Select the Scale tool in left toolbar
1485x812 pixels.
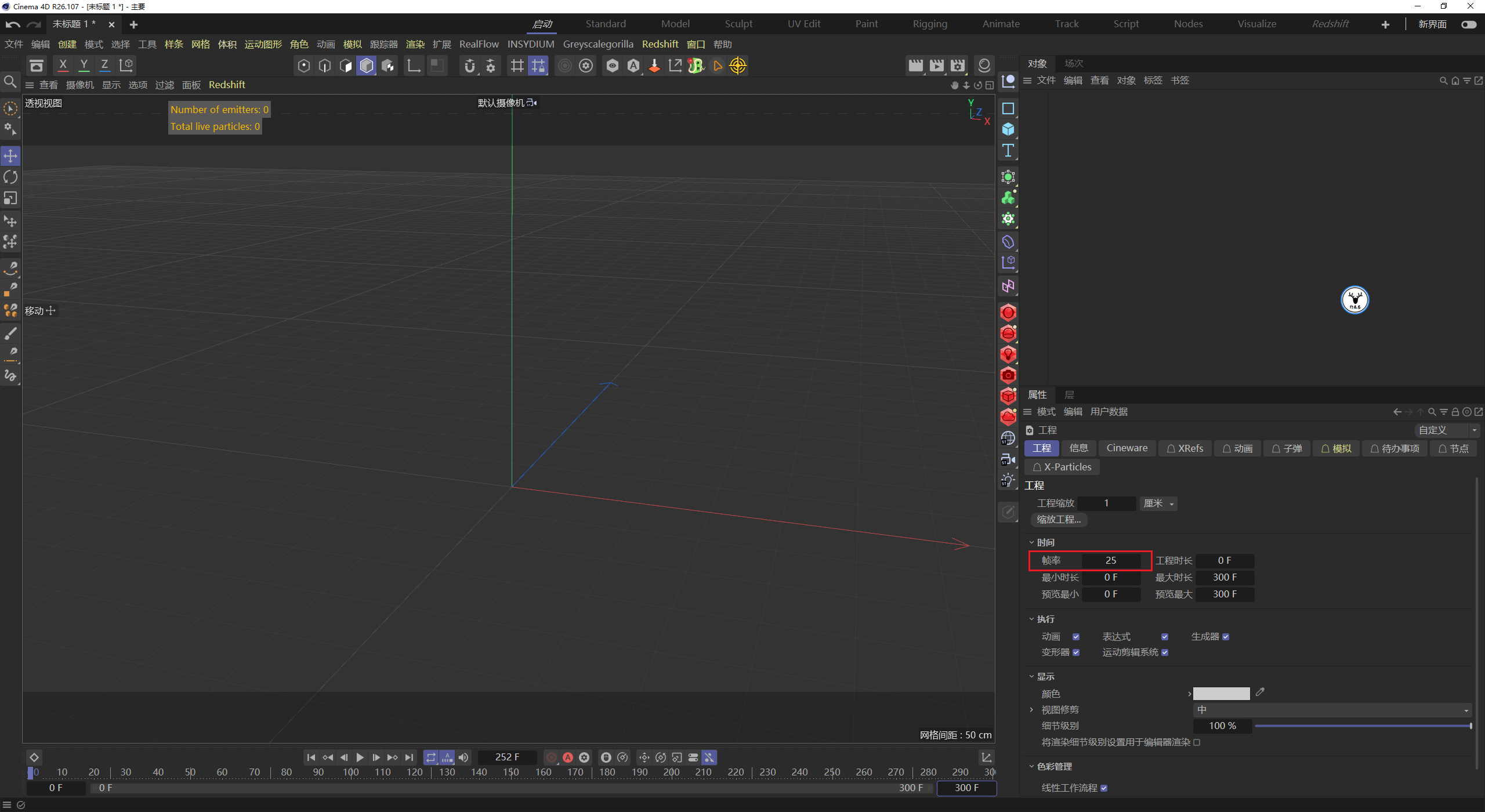[10, 198]
